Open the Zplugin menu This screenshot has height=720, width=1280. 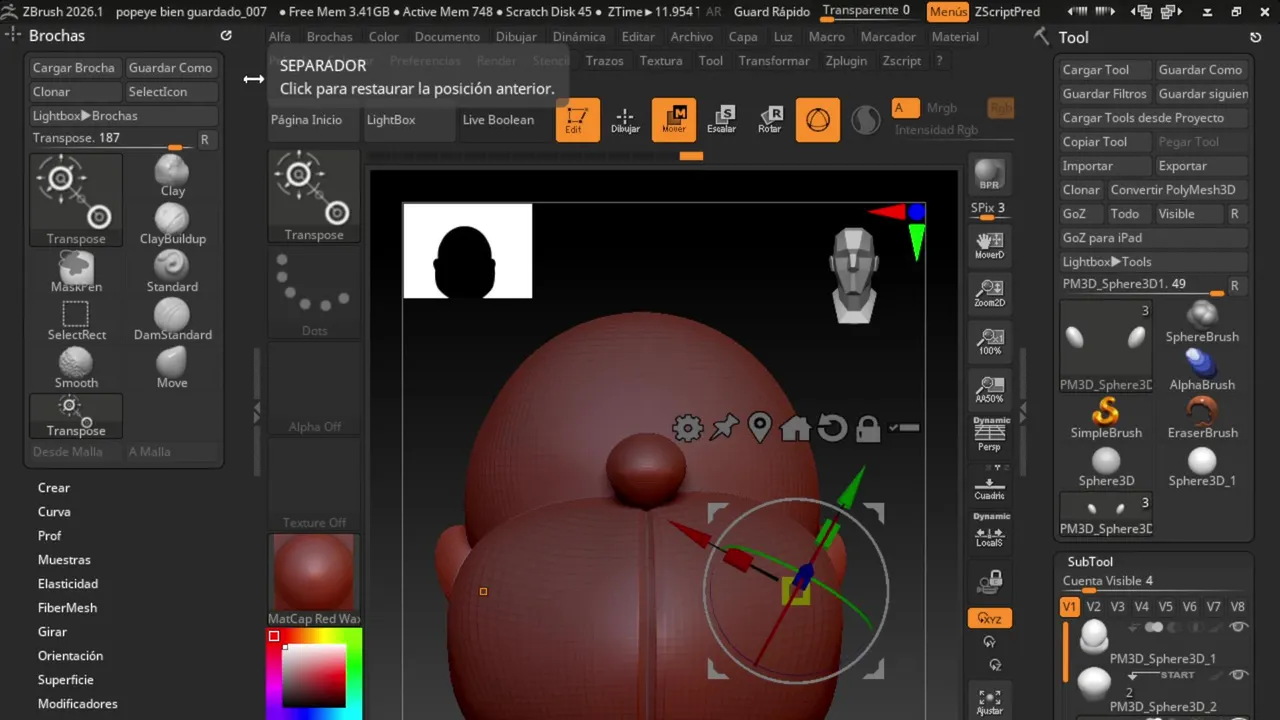[846, 61]
